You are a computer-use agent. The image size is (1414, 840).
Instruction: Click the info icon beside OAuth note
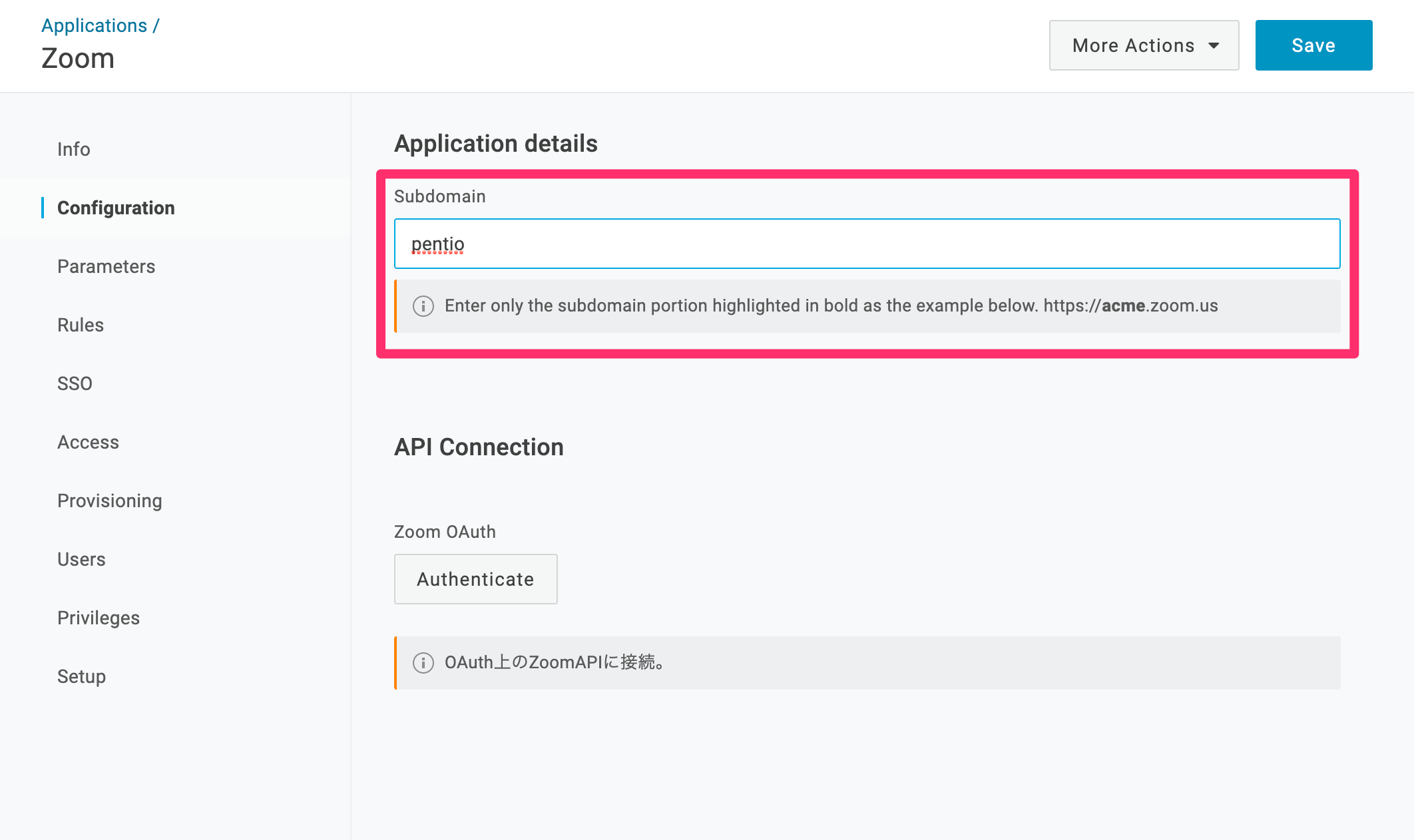pos(423,663)
